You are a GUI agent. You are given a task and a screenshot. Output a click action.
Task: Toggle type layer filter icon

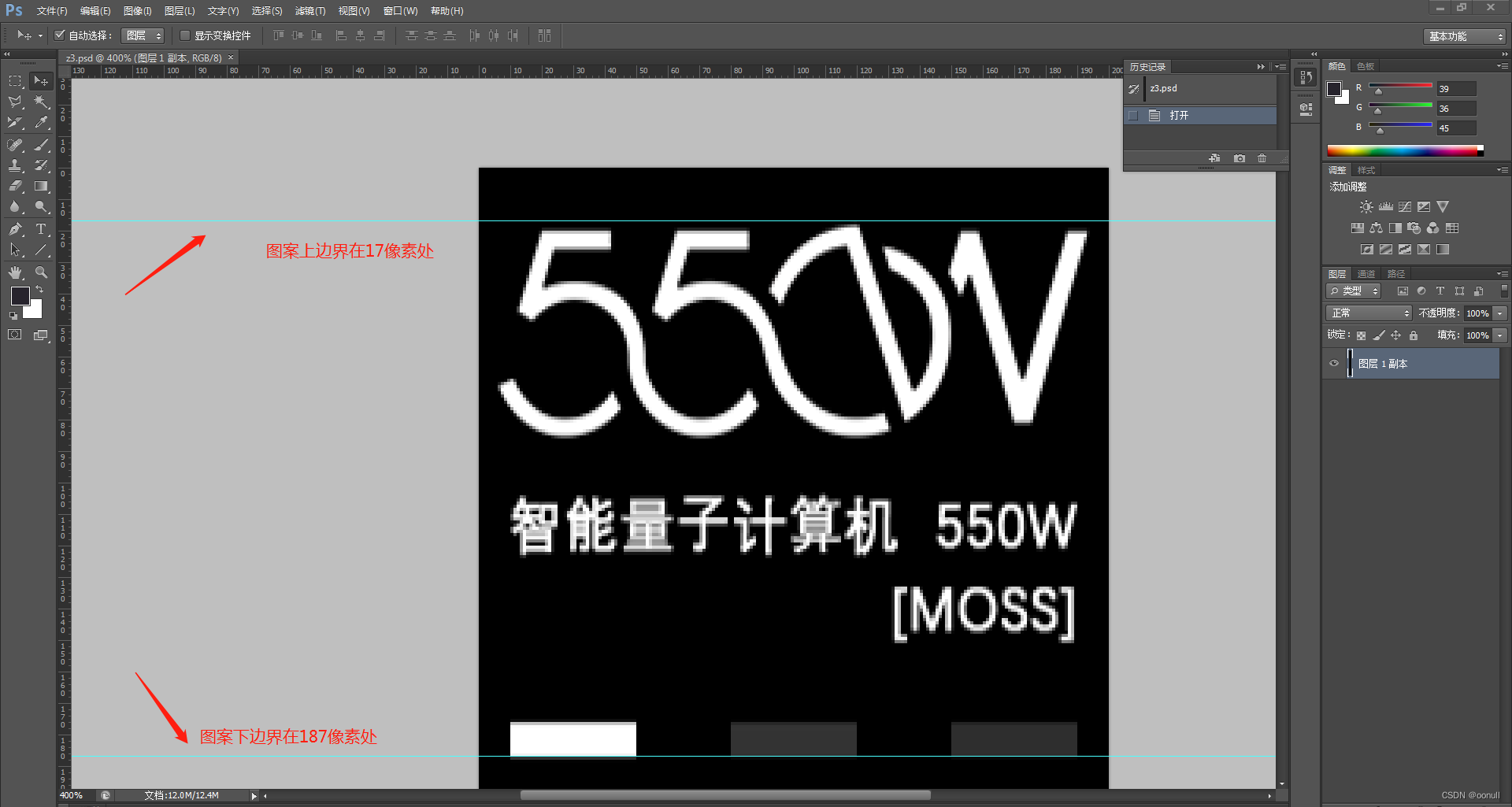[x=1440, y=291]
